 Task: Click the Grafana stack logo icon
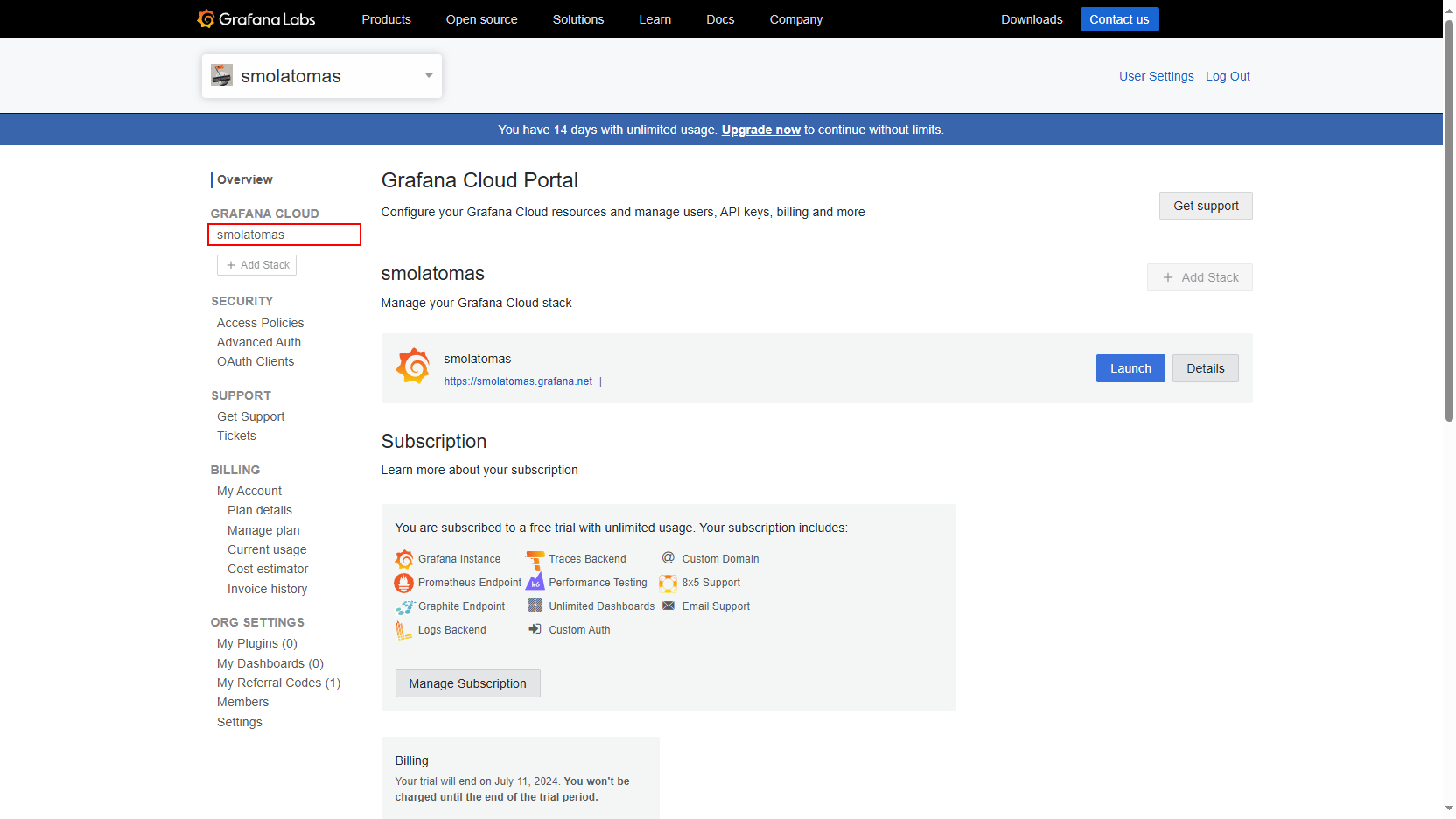coord(413,367)
